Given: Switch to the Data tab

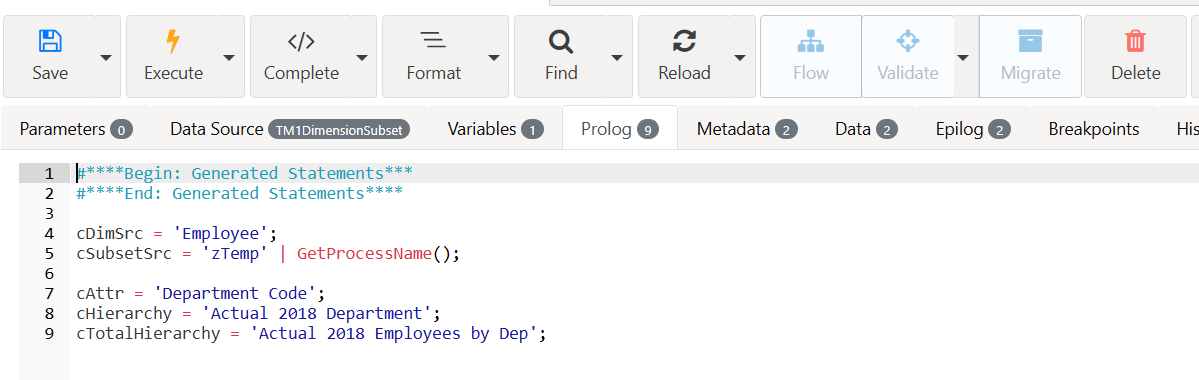Looking at the screenshot, I should 866,129.
